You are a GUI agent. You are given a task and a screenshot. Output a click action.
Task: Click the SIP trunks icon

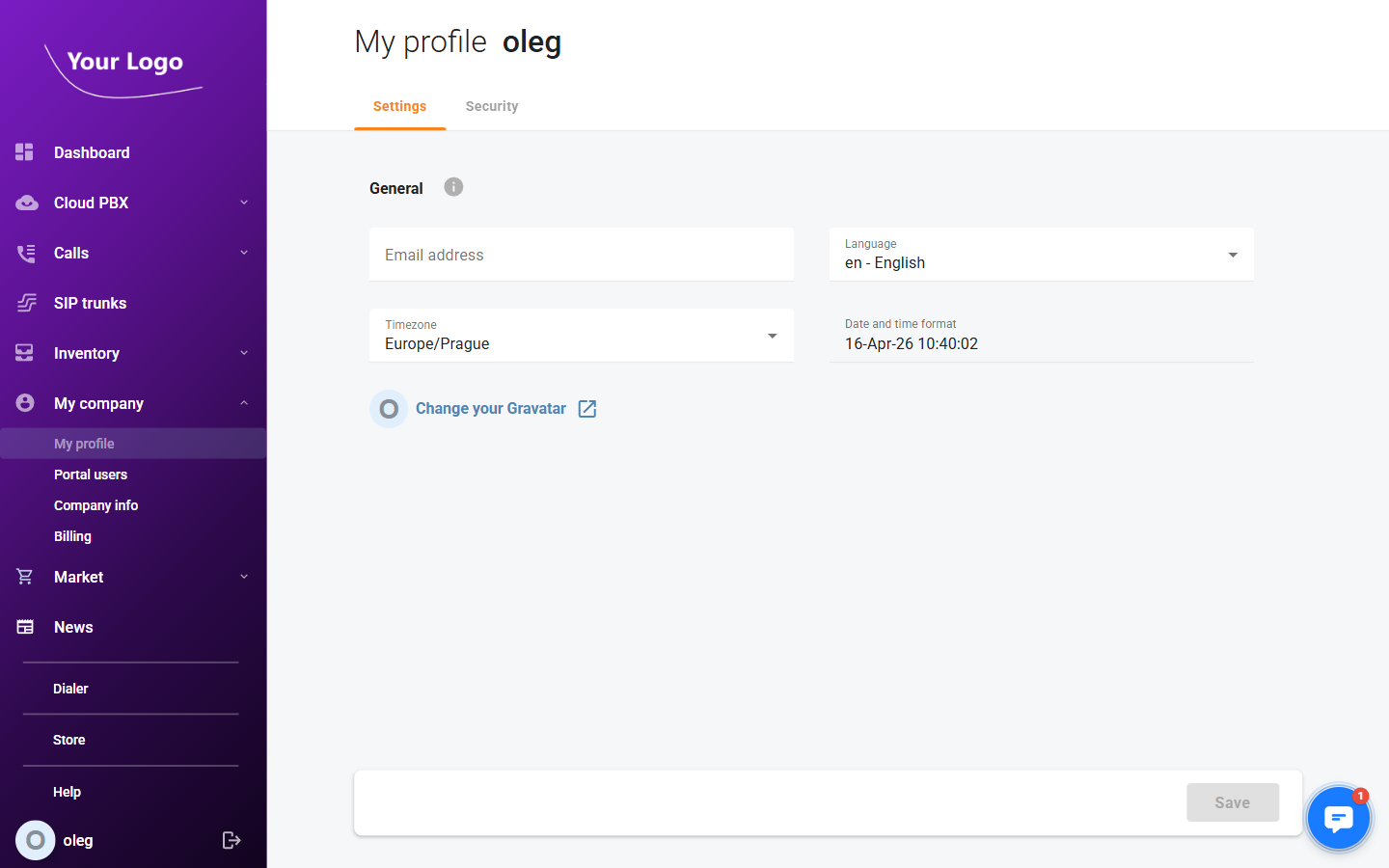pyautogui.click(x=24, y=302)
